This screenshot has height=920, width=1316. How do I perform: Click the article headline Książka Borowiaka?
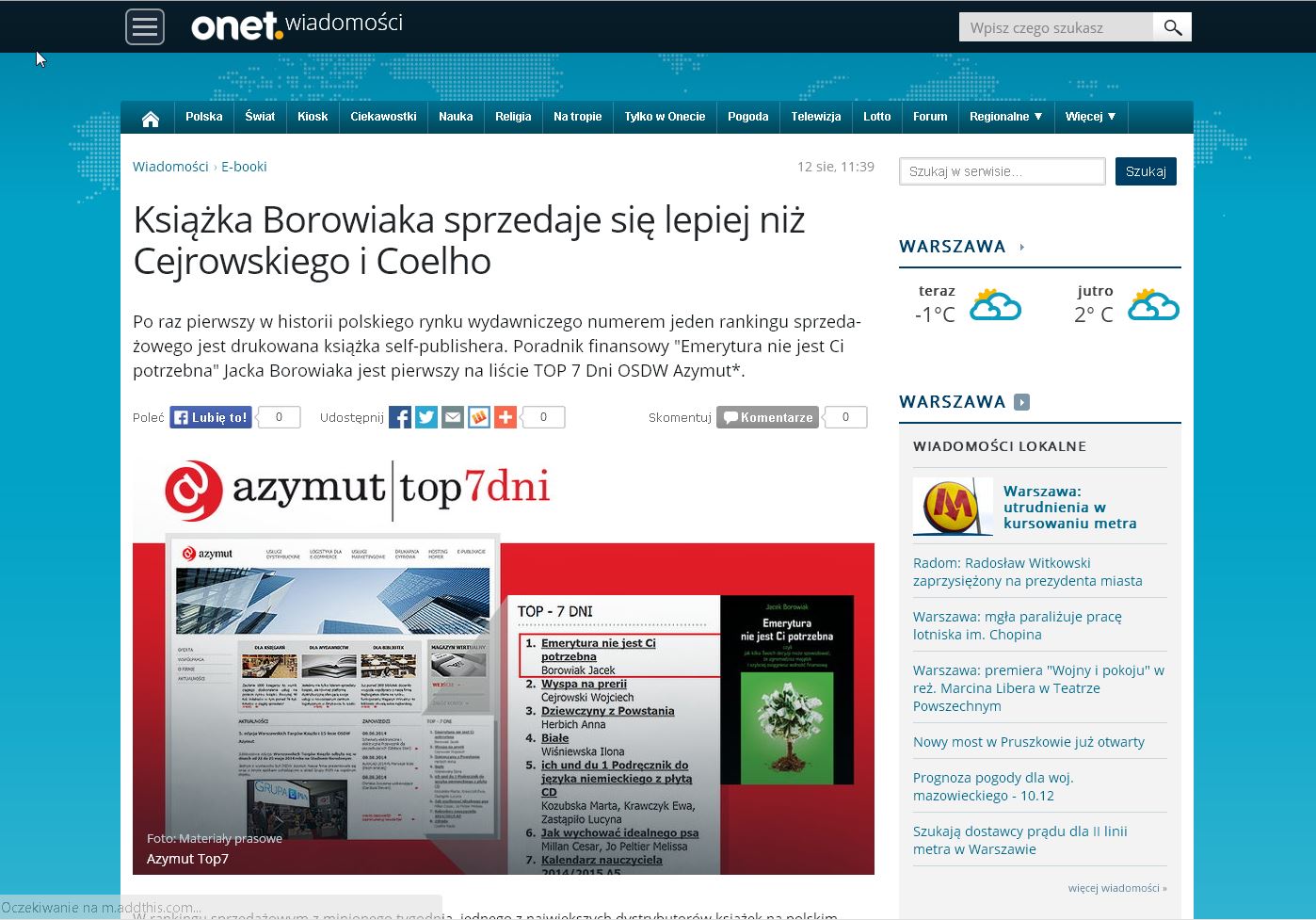[469, 240]
